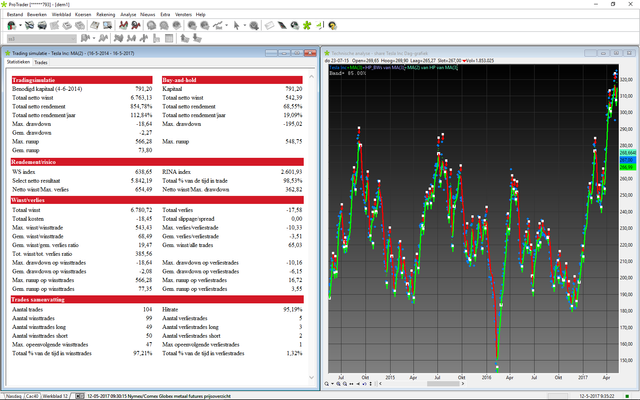Click the green star icon in the toolbar
Image resolution: width=640 pixels, height=400 pixels.
pos(307,26)
